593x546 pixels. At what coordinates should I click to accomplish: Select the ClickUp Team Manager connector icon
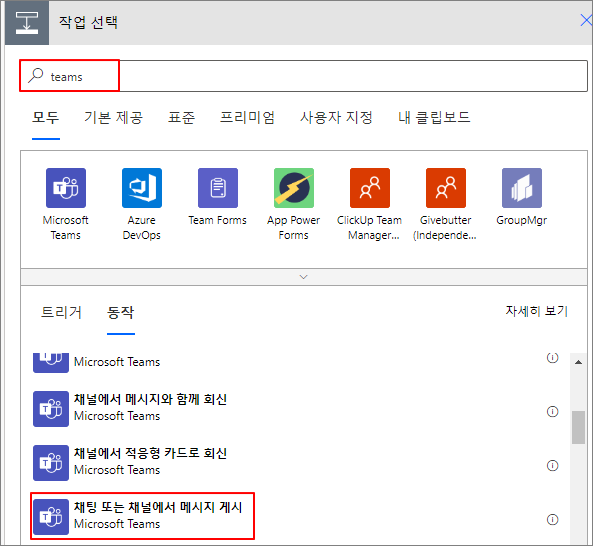coord(370,188)
